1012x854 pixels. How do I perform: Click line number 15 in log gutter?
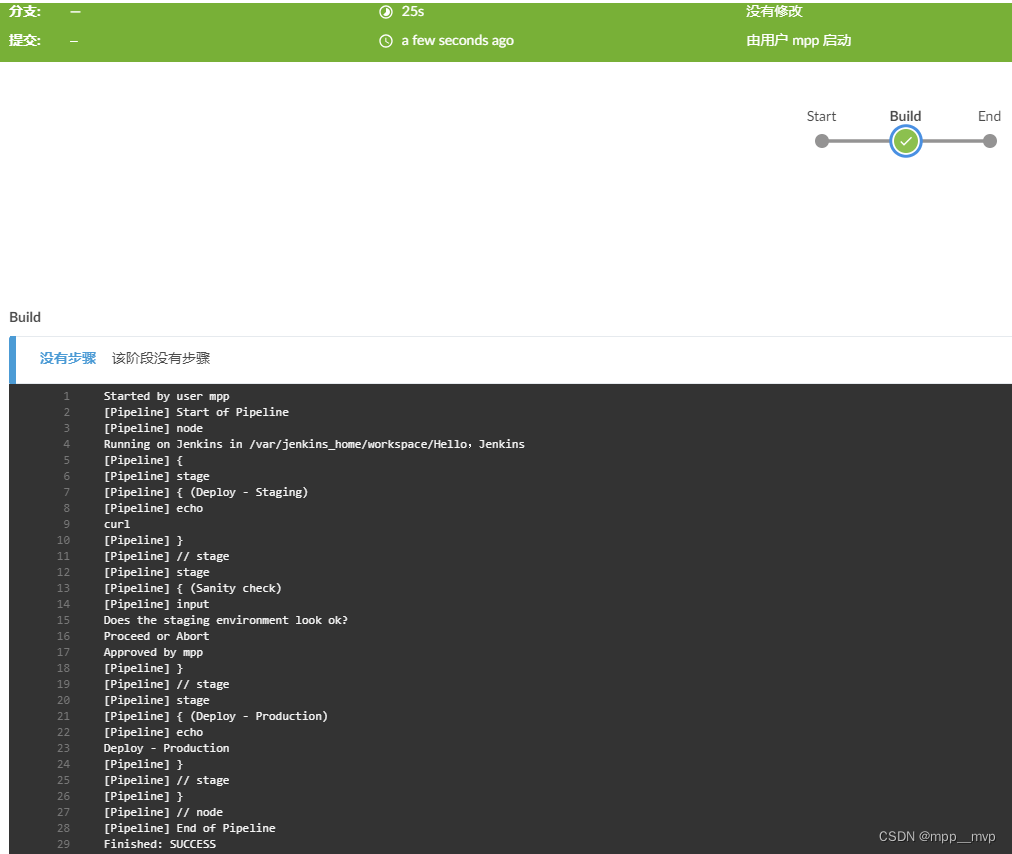[63, 620]
